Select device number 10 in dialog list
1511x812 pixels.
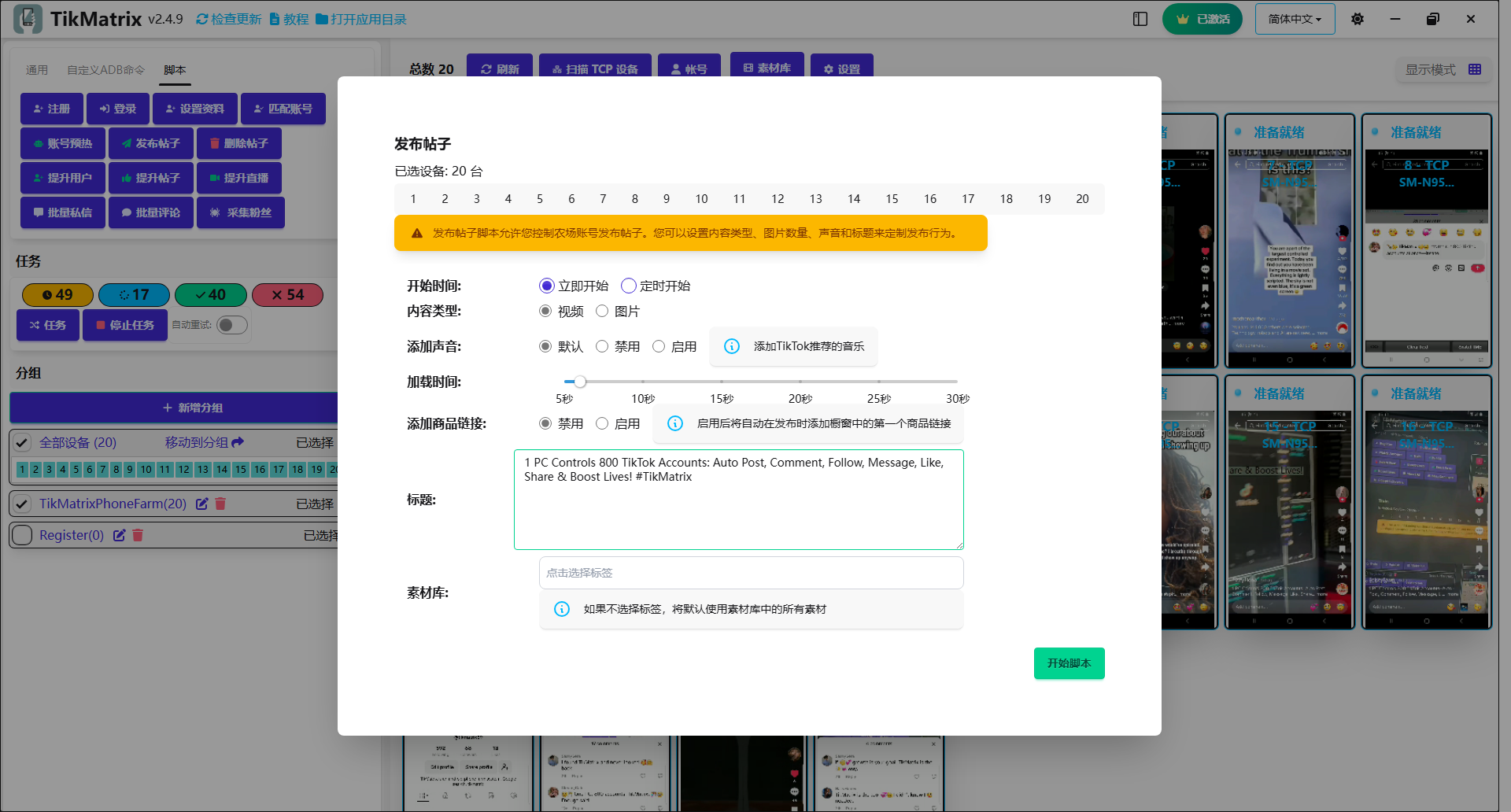click(701, 199)
